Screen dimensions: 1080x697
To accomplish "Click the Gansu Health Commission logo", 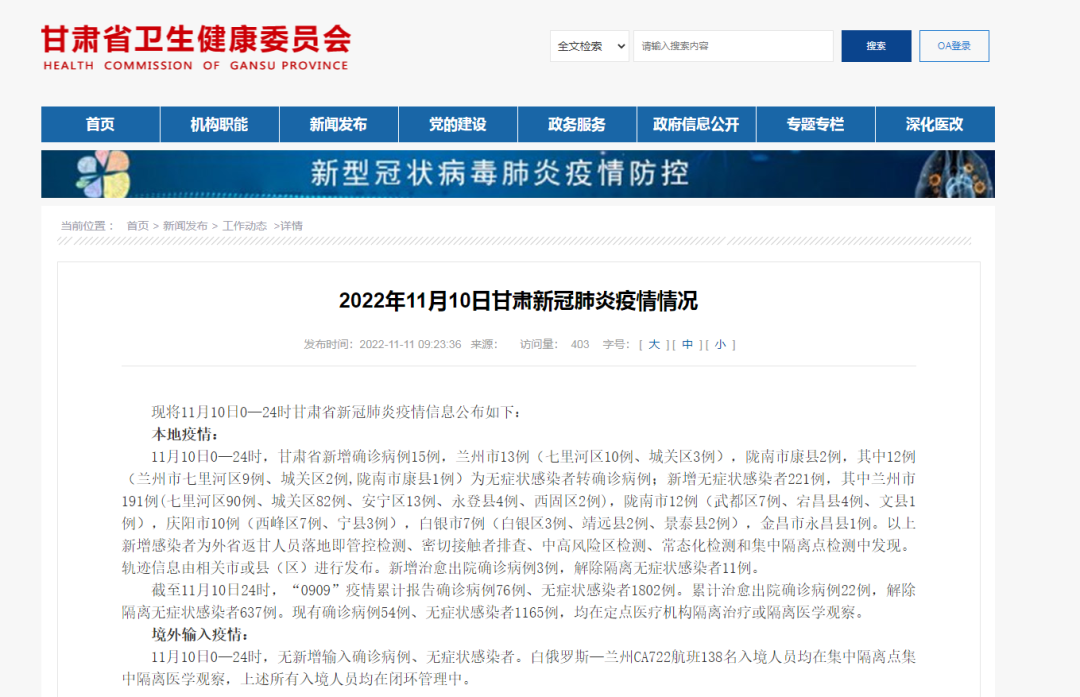I will pos(196,47).
